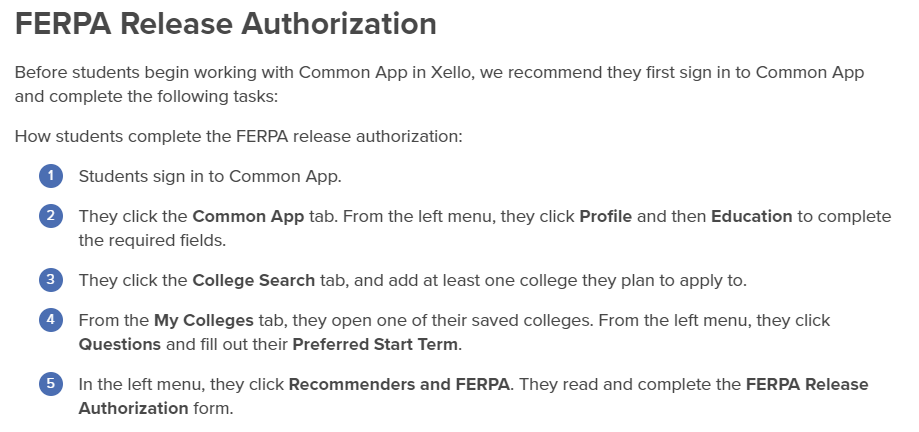
Task: Click the bold Preferred Start Term text
Action: pos(375,344)
